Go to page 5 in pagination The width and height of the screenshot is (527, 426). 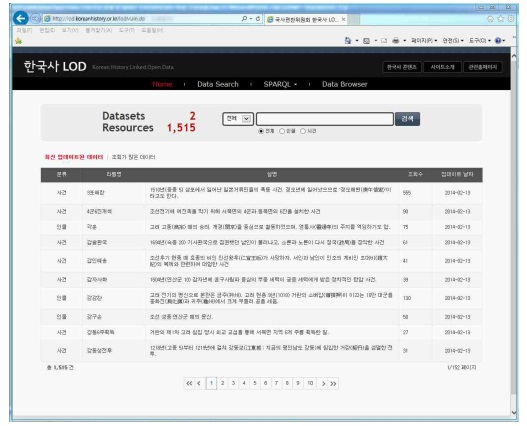[x=255, y=383]
